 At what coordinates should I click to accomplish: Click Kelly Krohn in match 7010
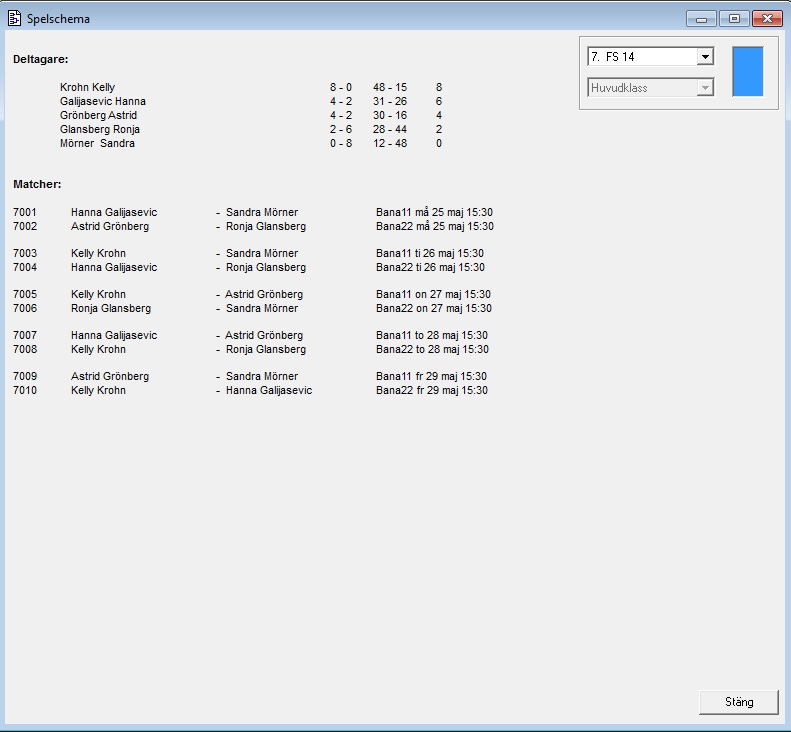tap(98, 391)
